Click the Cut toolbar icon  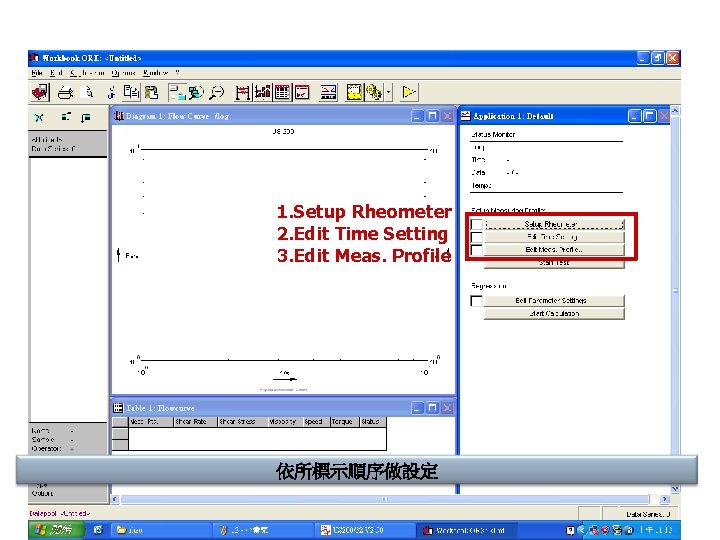[111, 92]
